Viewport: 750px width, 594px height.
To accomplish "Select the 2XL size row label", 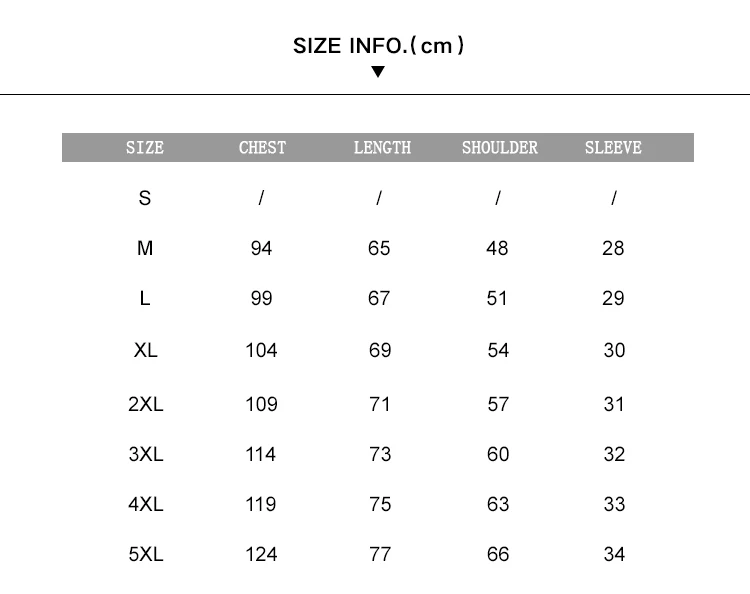I will [145, 404].
